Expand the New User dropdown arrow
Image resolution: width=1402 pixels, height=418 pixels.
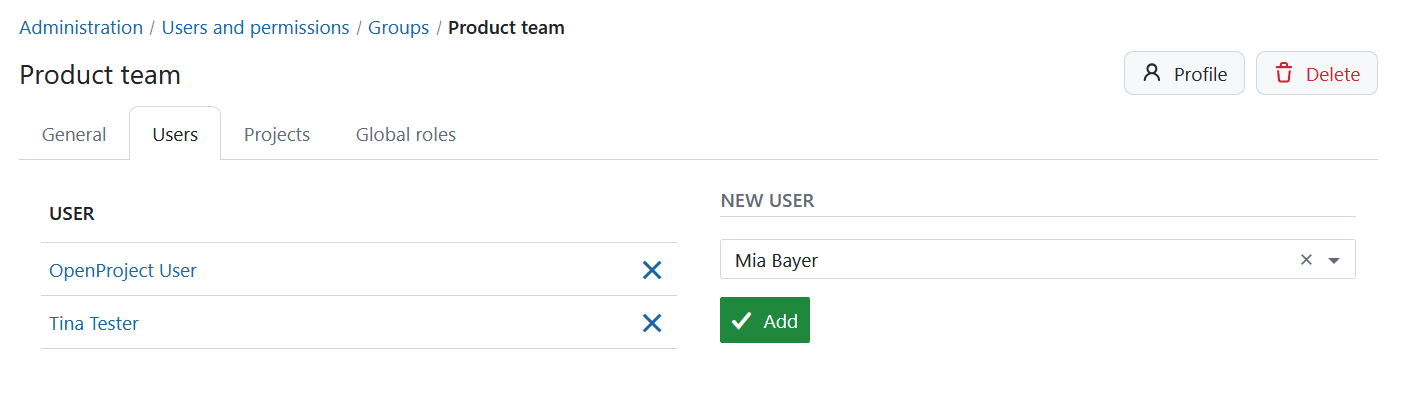[1333, 260]
